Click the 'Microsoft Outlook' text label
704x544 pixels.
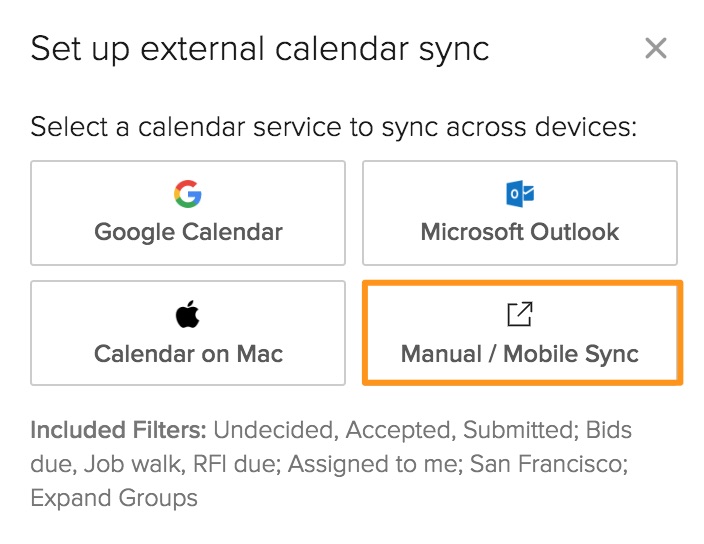pyautogui.click(x=520, y=232)
